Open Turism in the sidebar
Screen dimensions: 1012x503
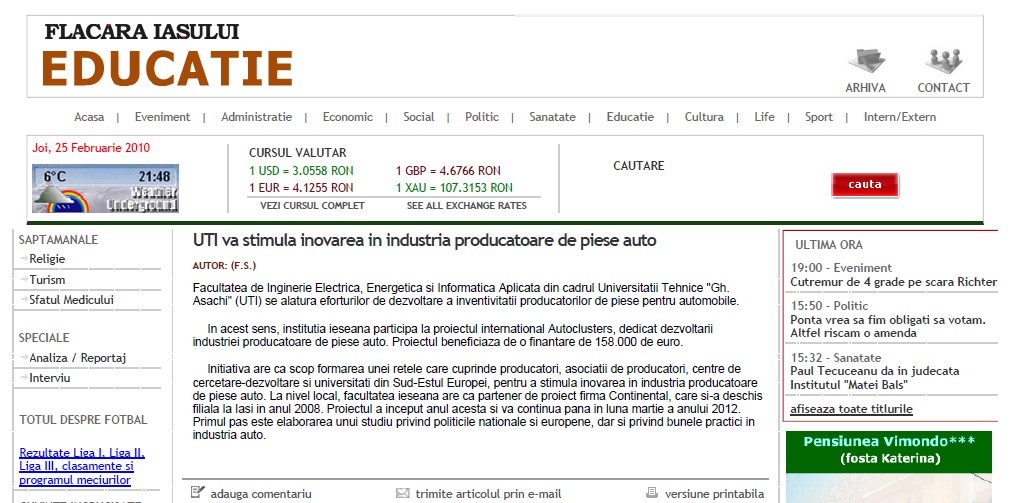pyautogui.click(x=47, y=280)
